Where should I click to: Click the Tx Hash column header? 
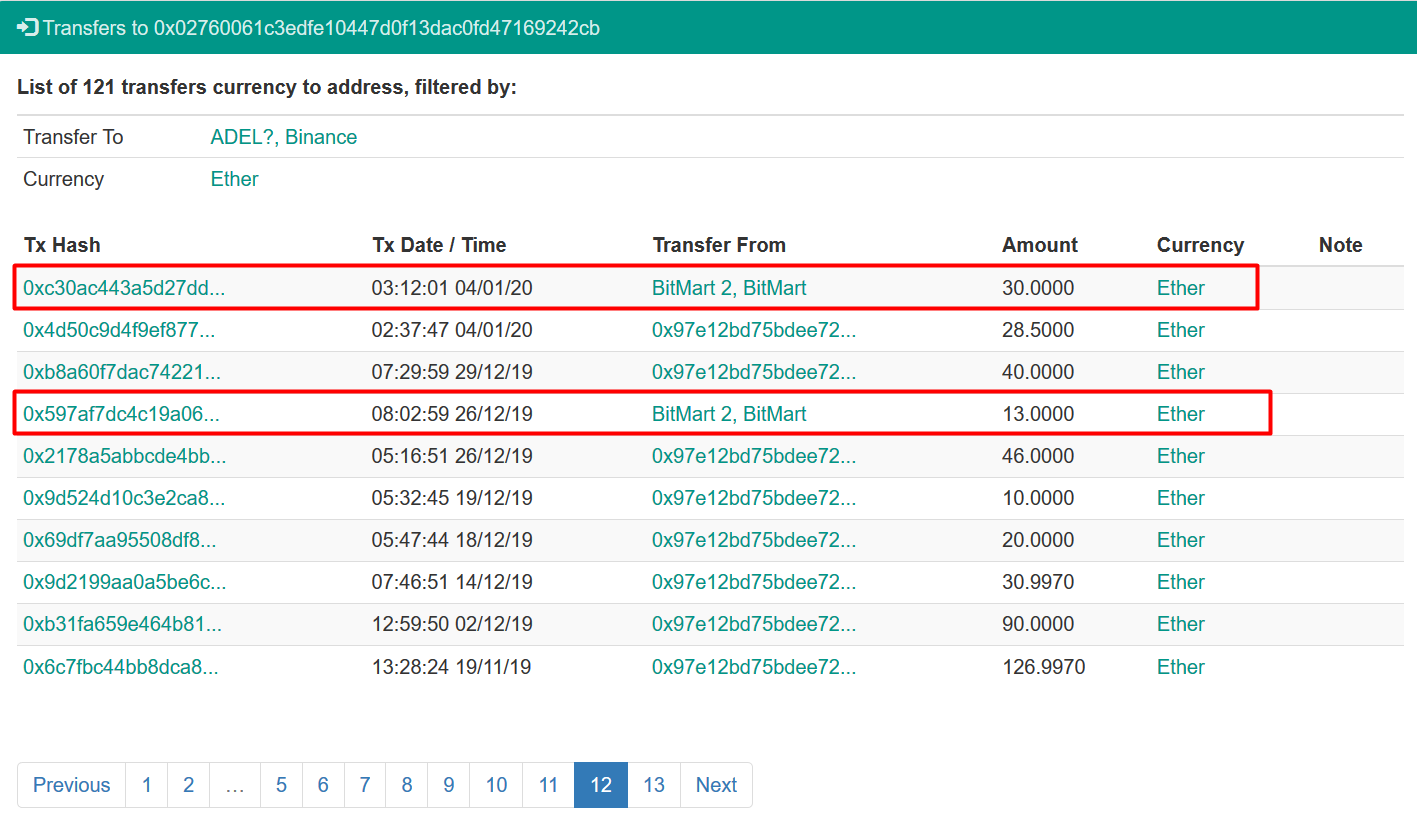tap(62, 245)
